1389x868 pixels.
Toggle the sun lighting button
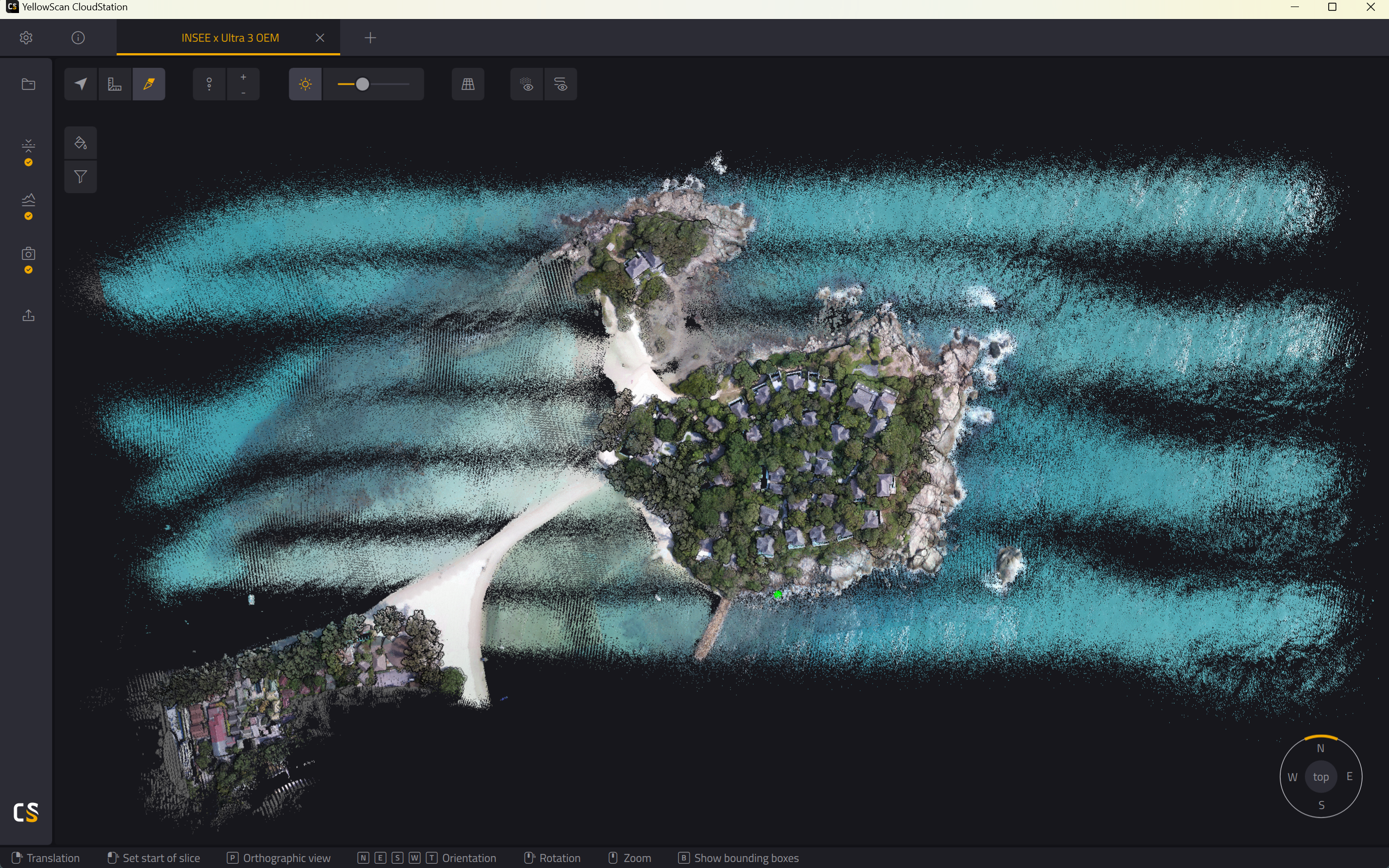coord(305,85)
